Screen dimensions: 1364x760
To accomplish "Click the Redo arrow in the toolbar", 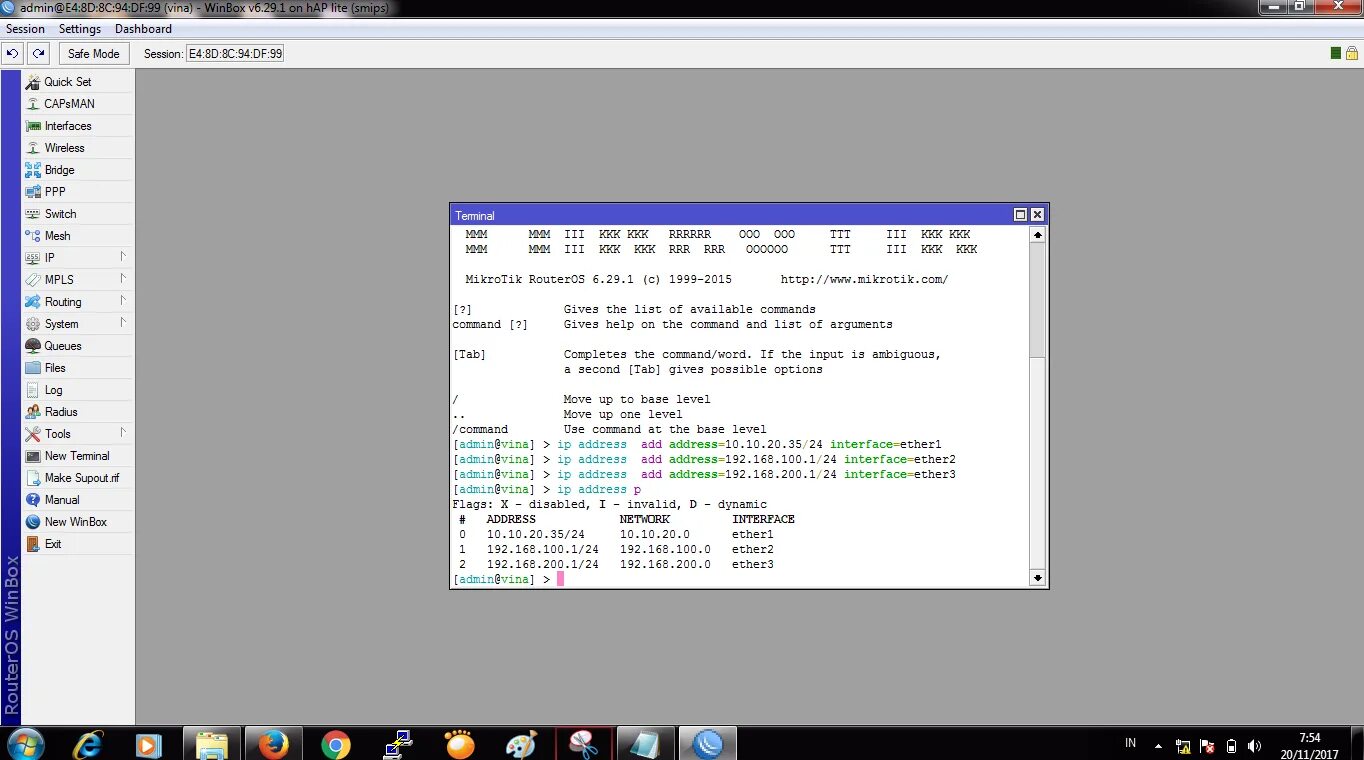I will [38, 53].
